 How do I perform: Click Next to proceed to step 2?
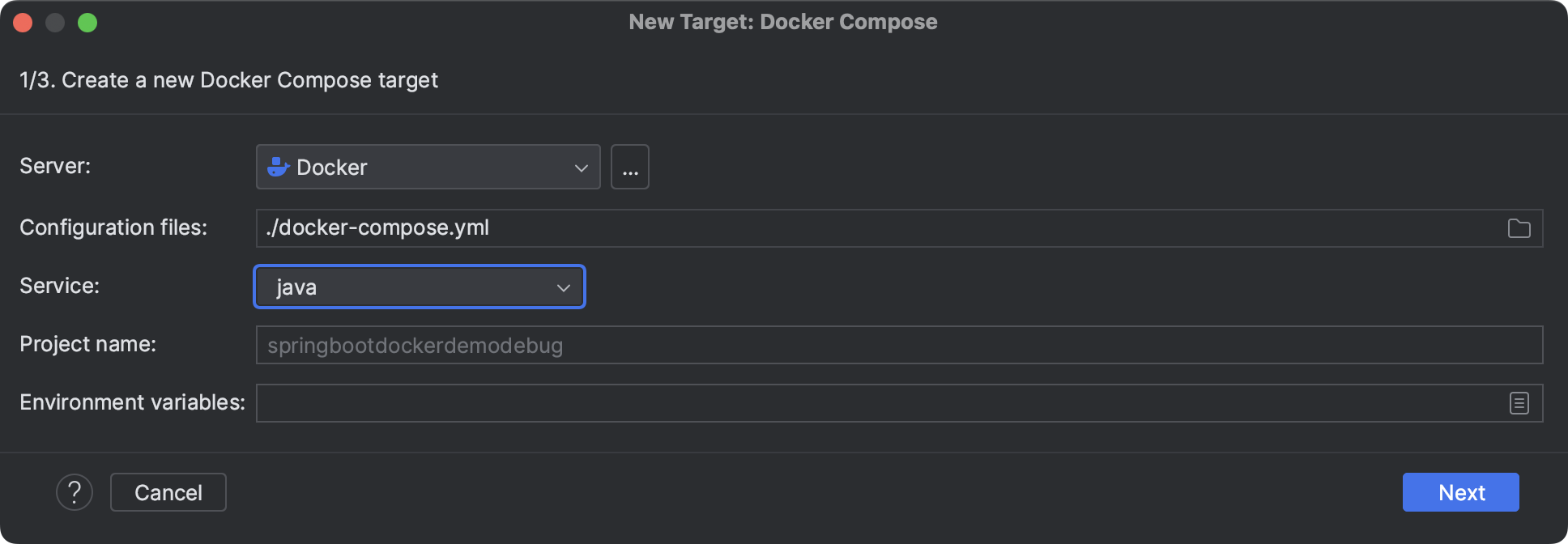click(x=1460, y=491)
